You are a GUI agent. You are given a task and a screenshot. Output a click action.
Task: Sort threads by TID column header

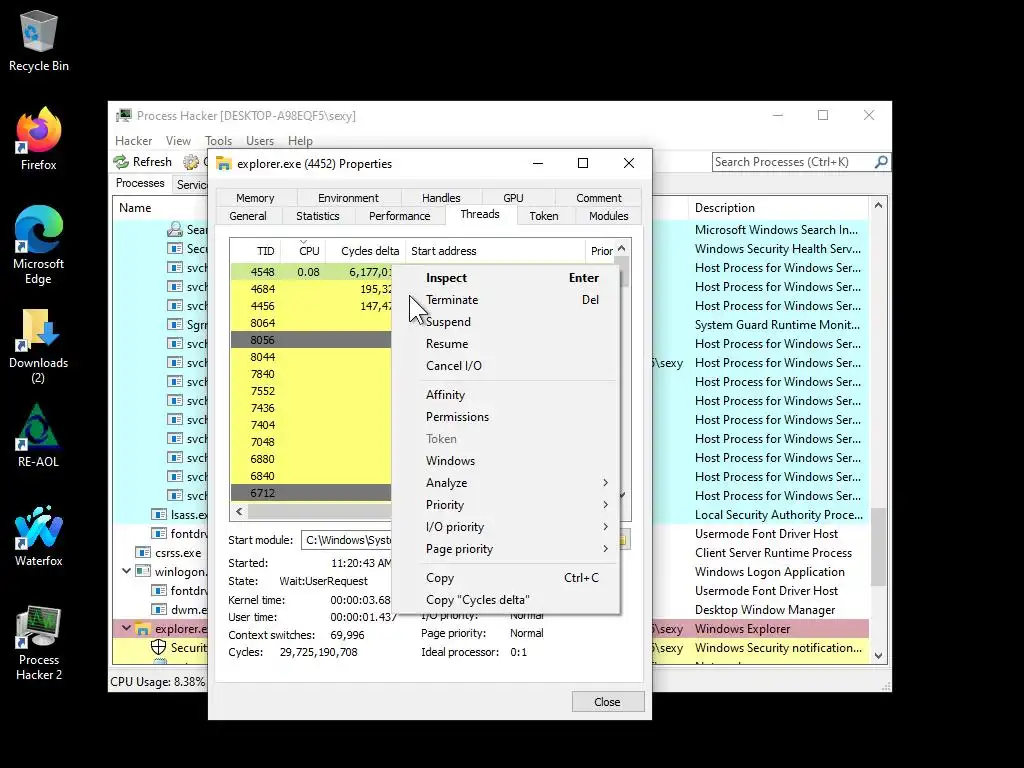pos(256,251)
